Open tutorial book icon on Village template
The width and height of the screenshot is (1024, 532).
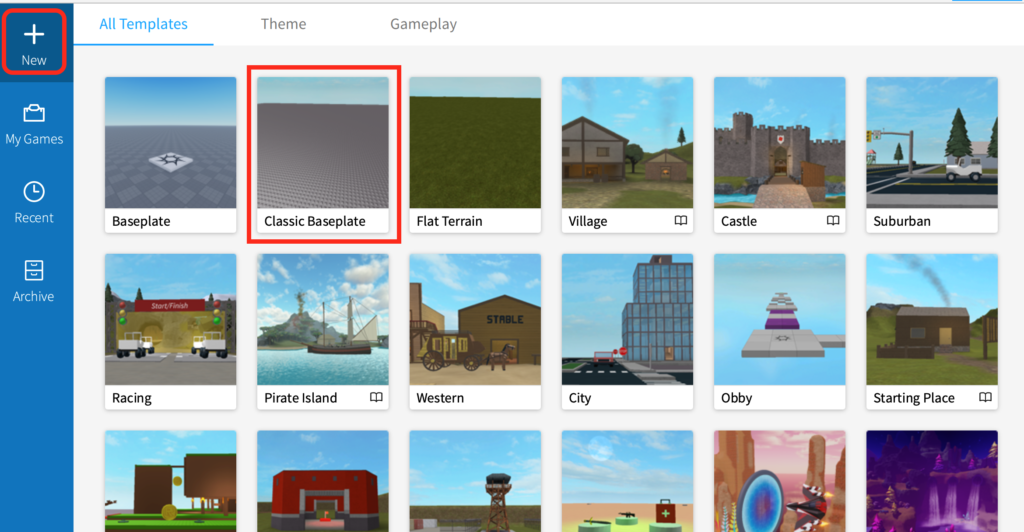coord(680,221)
